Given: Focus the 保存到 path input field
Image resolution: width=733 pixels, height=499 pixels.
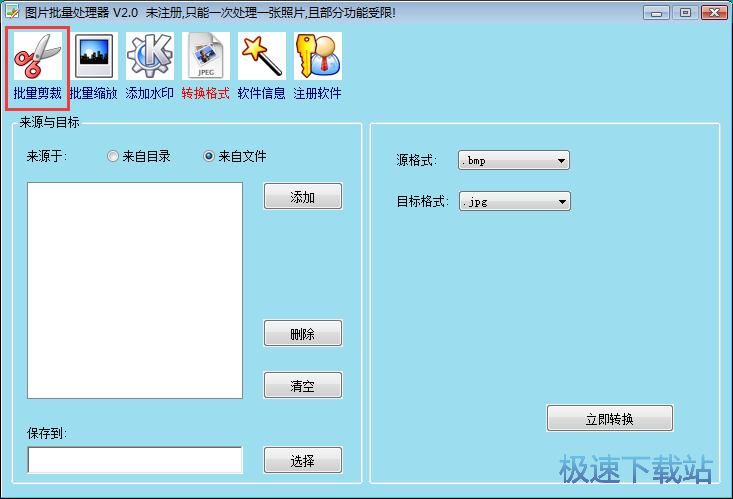Looking at the screenshot, I should click(135, 460).
